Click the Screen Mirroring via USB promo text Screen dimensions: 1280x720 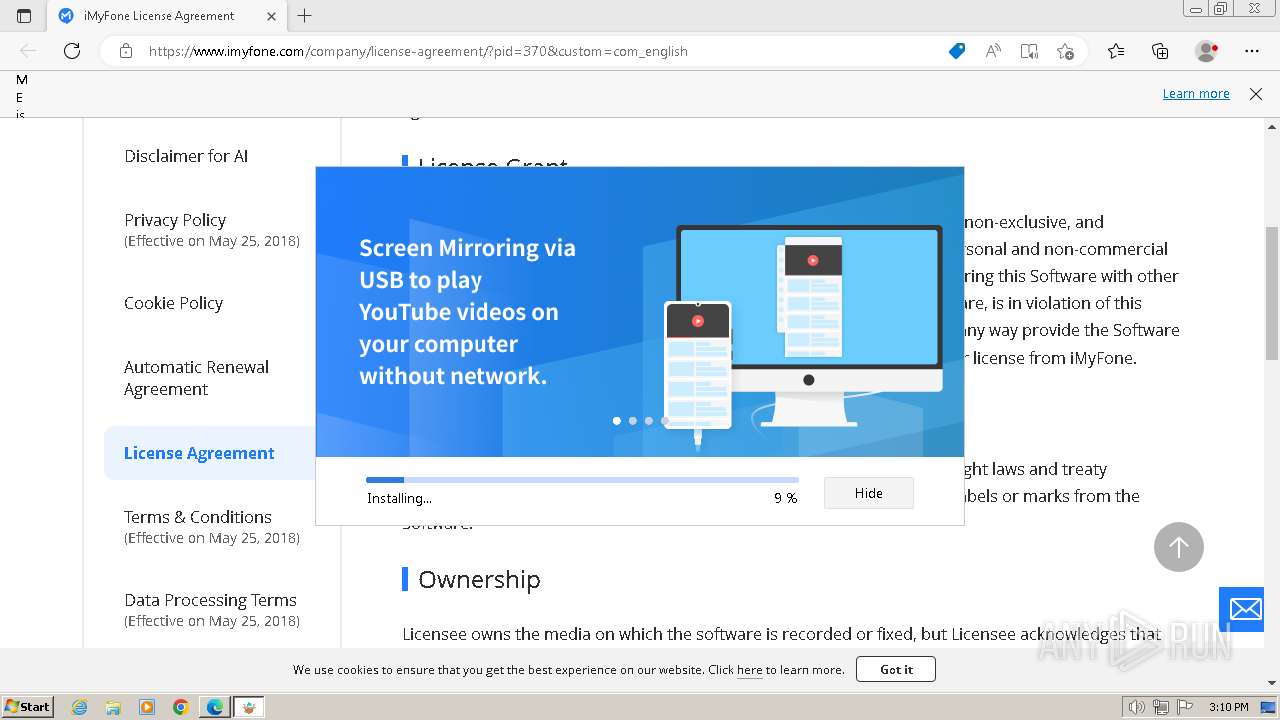(x=467, y=312)
